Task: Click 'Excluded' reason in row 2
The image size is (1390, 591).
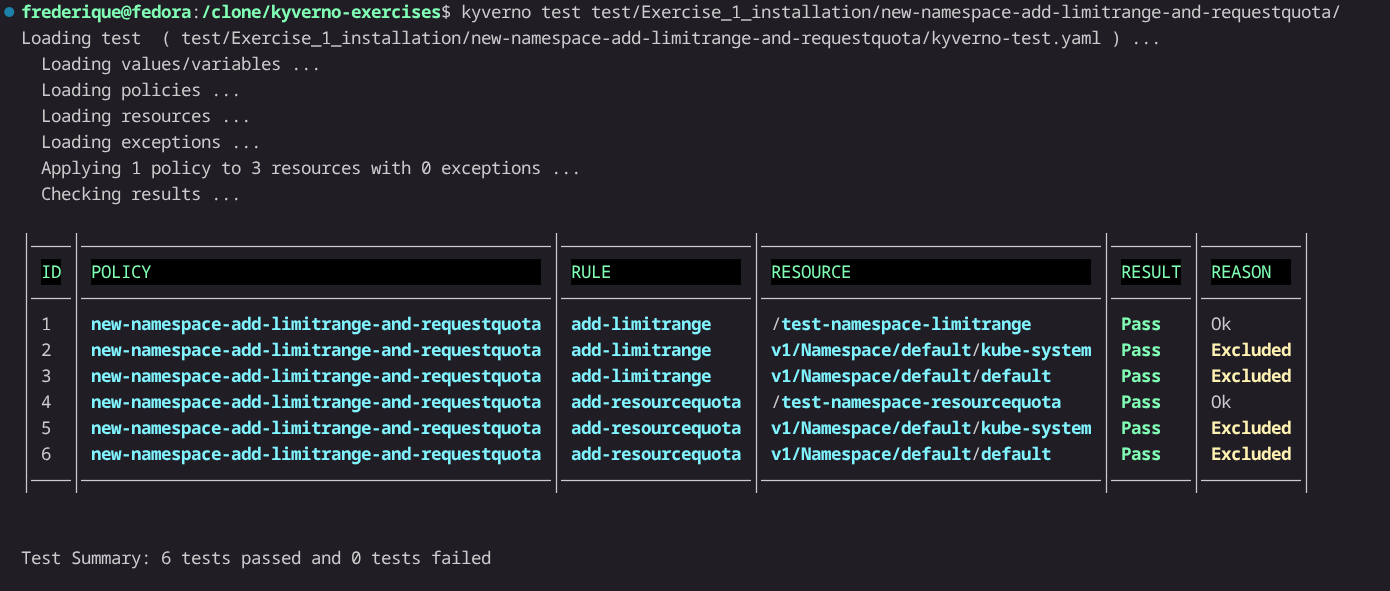Action: [1251, 350]
